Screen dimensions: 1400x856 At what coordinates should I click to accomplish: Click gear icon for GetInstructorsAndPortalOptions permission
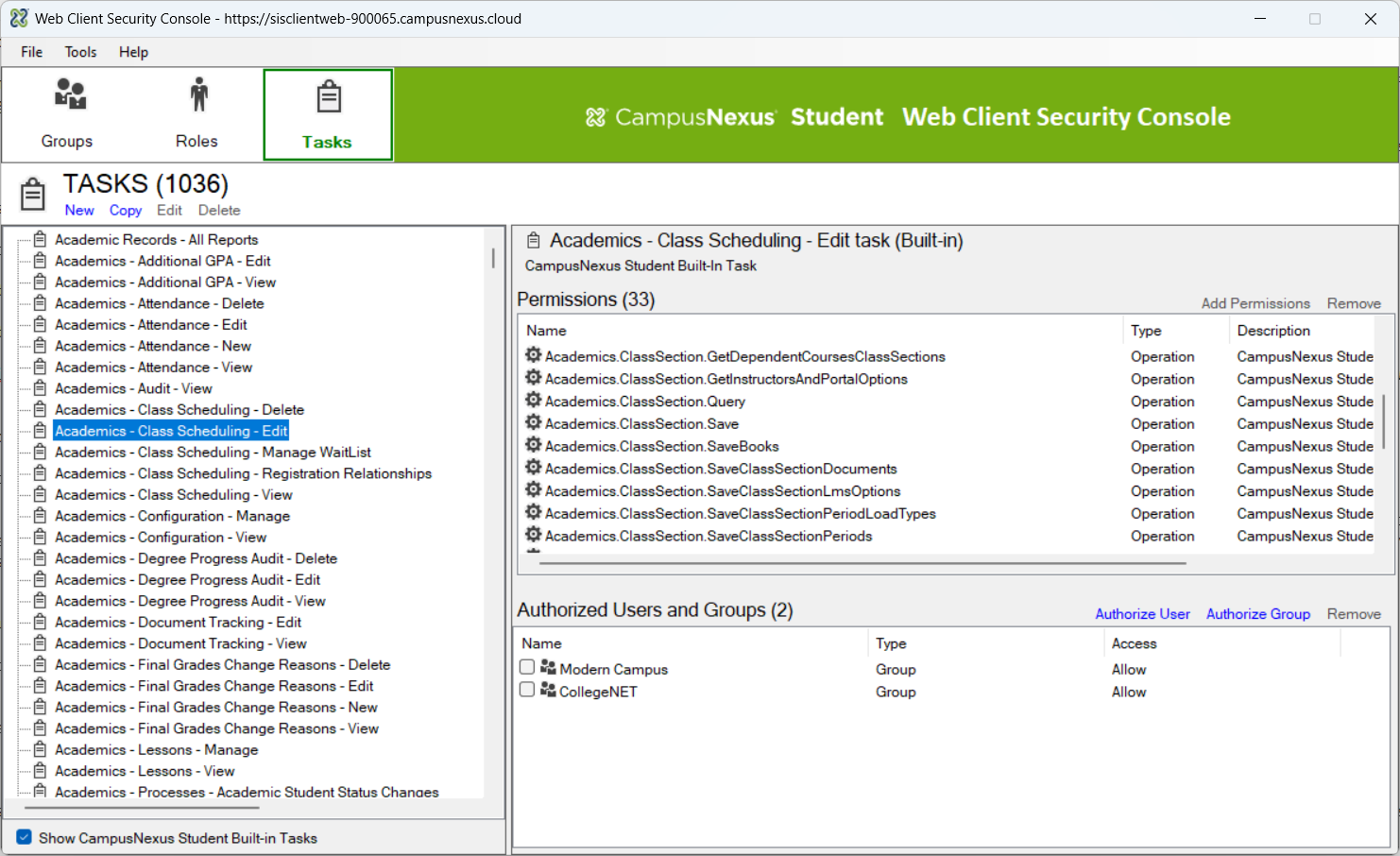click(x=534, y=378)
